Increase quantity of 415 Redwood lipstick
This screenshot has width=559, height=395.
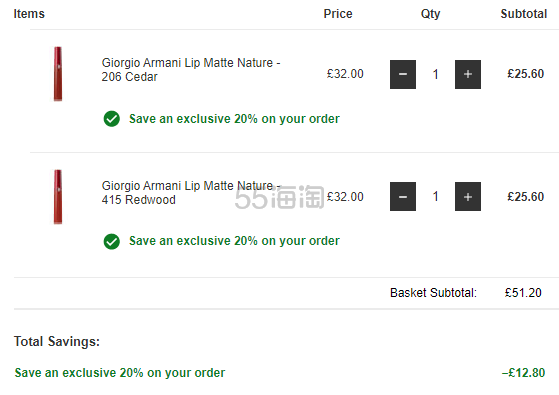(468, 196)
